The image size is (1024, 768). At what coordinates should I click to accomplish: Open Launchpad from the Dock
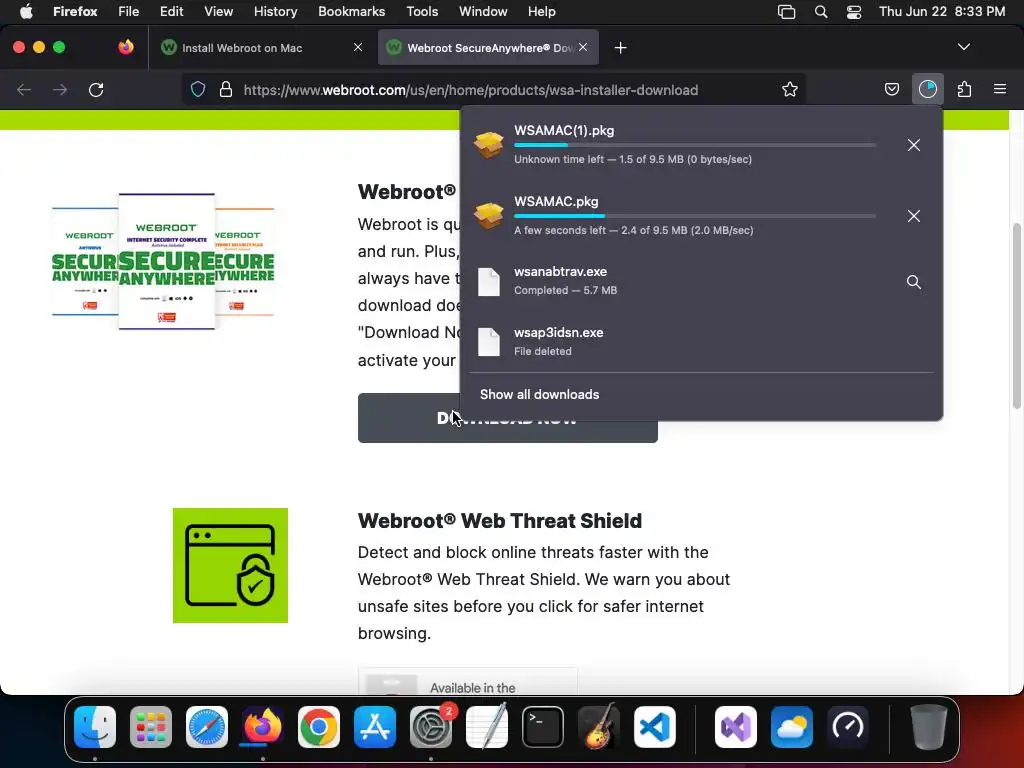coord(151,727)
